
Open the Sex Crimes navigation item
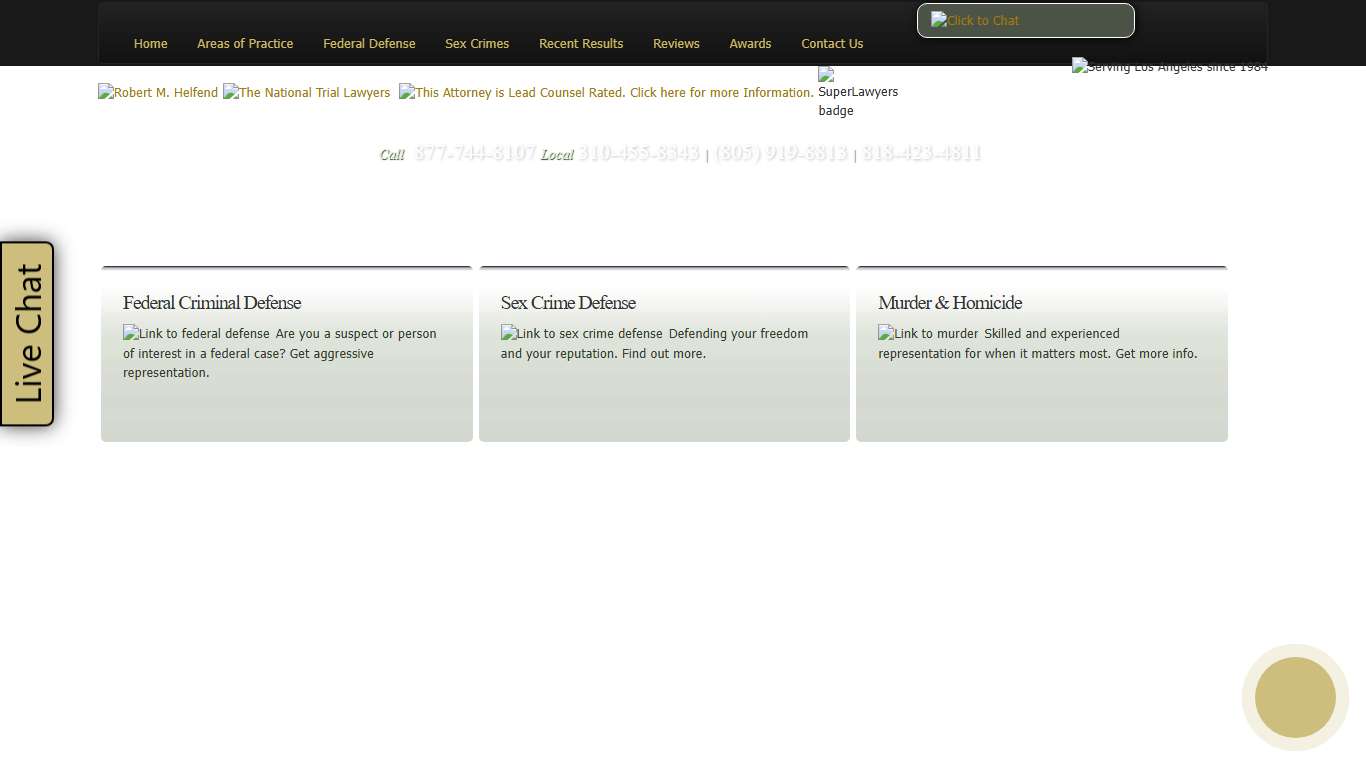pyautogui.click(x=477, y=43)
